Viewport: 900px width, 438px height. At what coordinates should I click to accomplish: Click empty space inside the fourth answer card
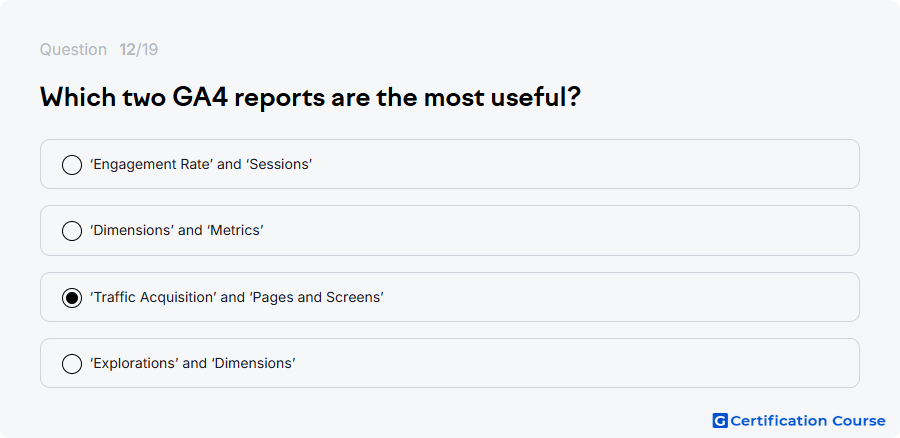click(574, 363)
